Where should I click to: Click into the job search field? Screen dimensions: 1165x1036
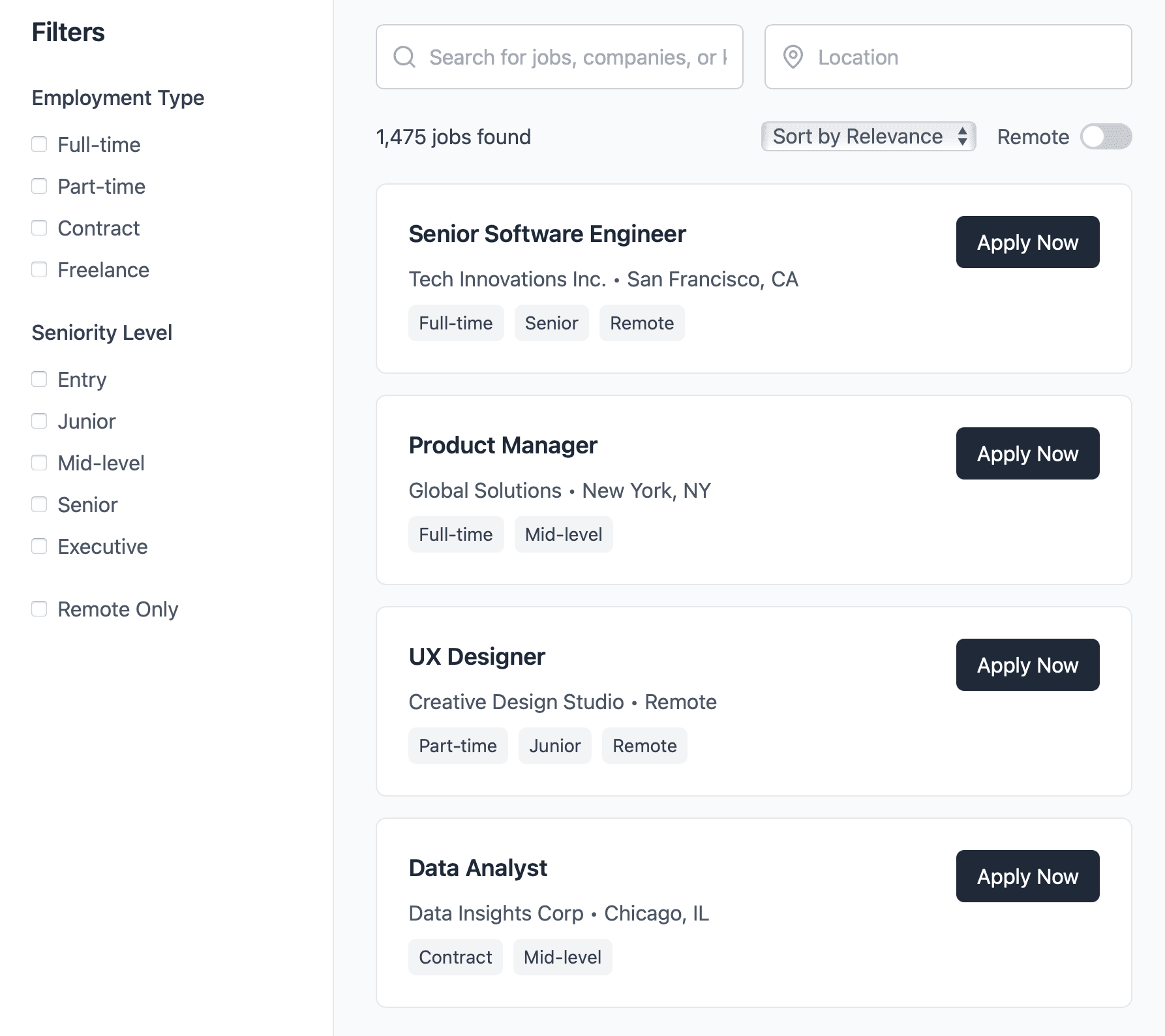coord(577,57)
